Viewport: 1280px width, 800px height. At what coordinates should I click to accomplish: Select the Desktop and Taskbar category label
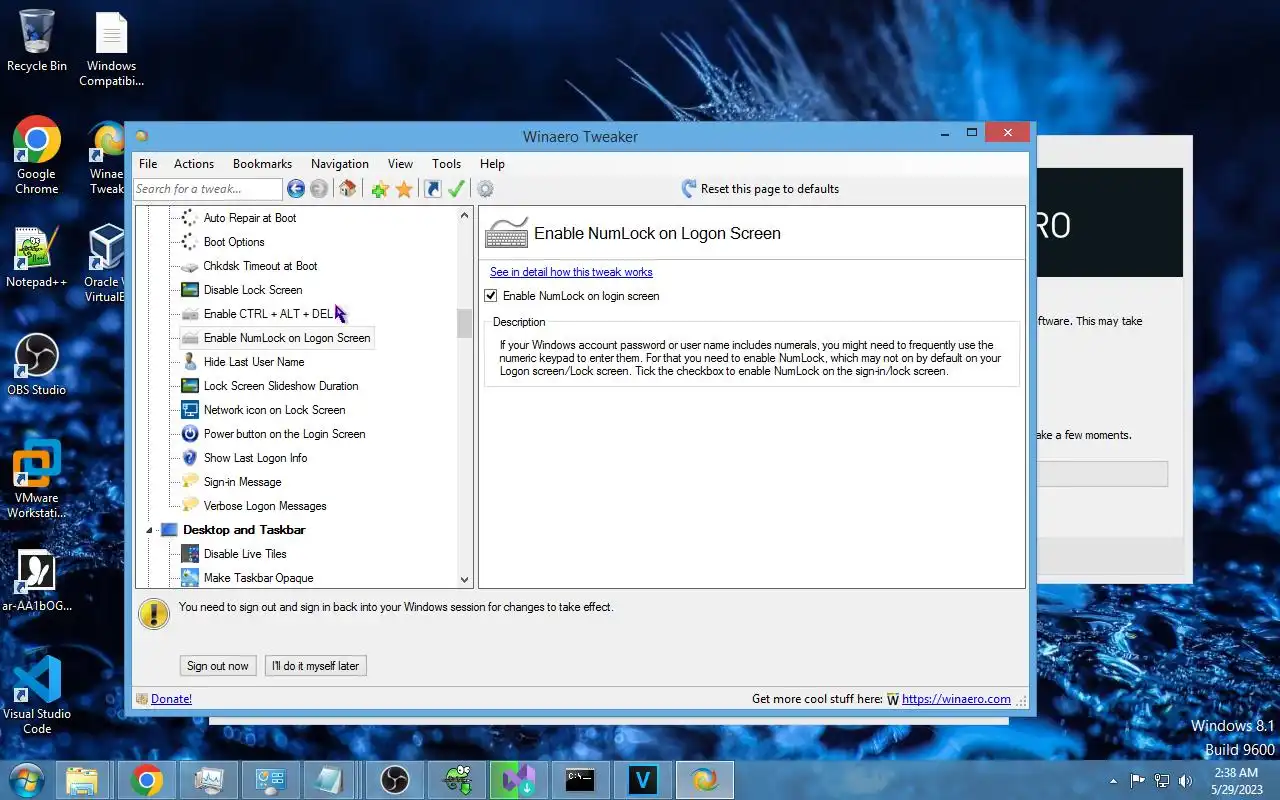pos(244,530)
